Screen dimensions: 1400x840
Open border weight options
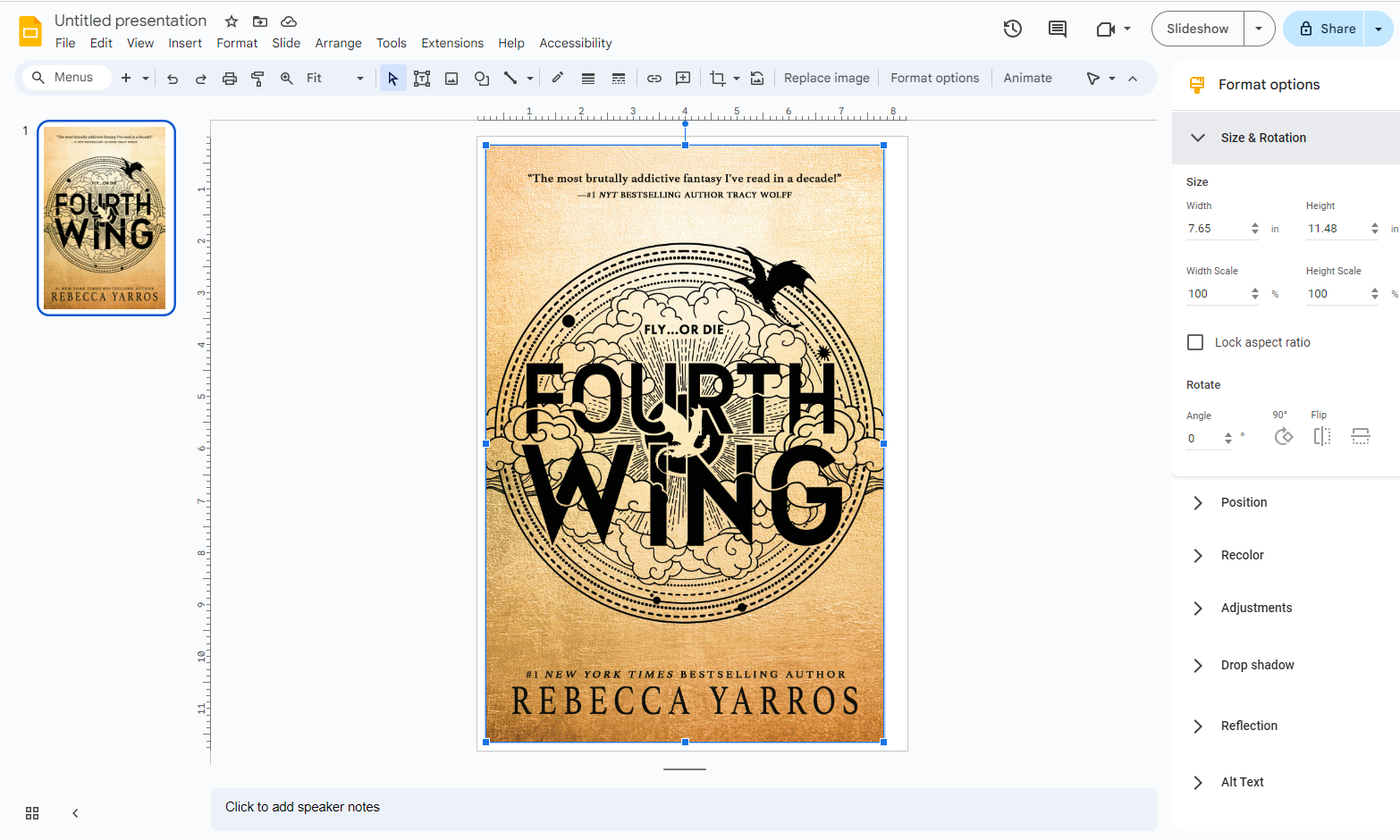tap(588, 79)
